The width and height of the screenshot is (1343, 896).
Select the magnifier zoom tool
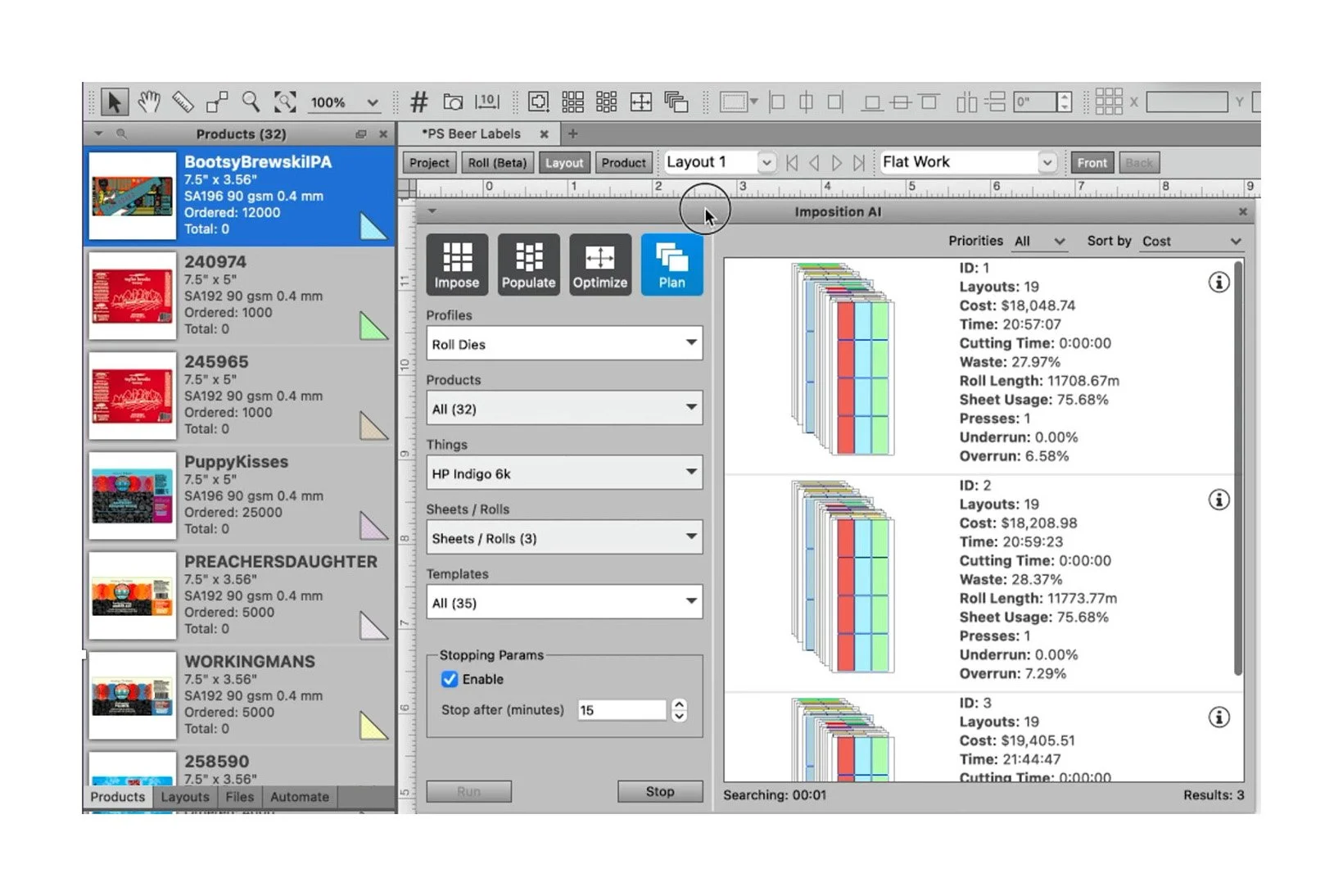pyautogui.click(x=251, y=102)
